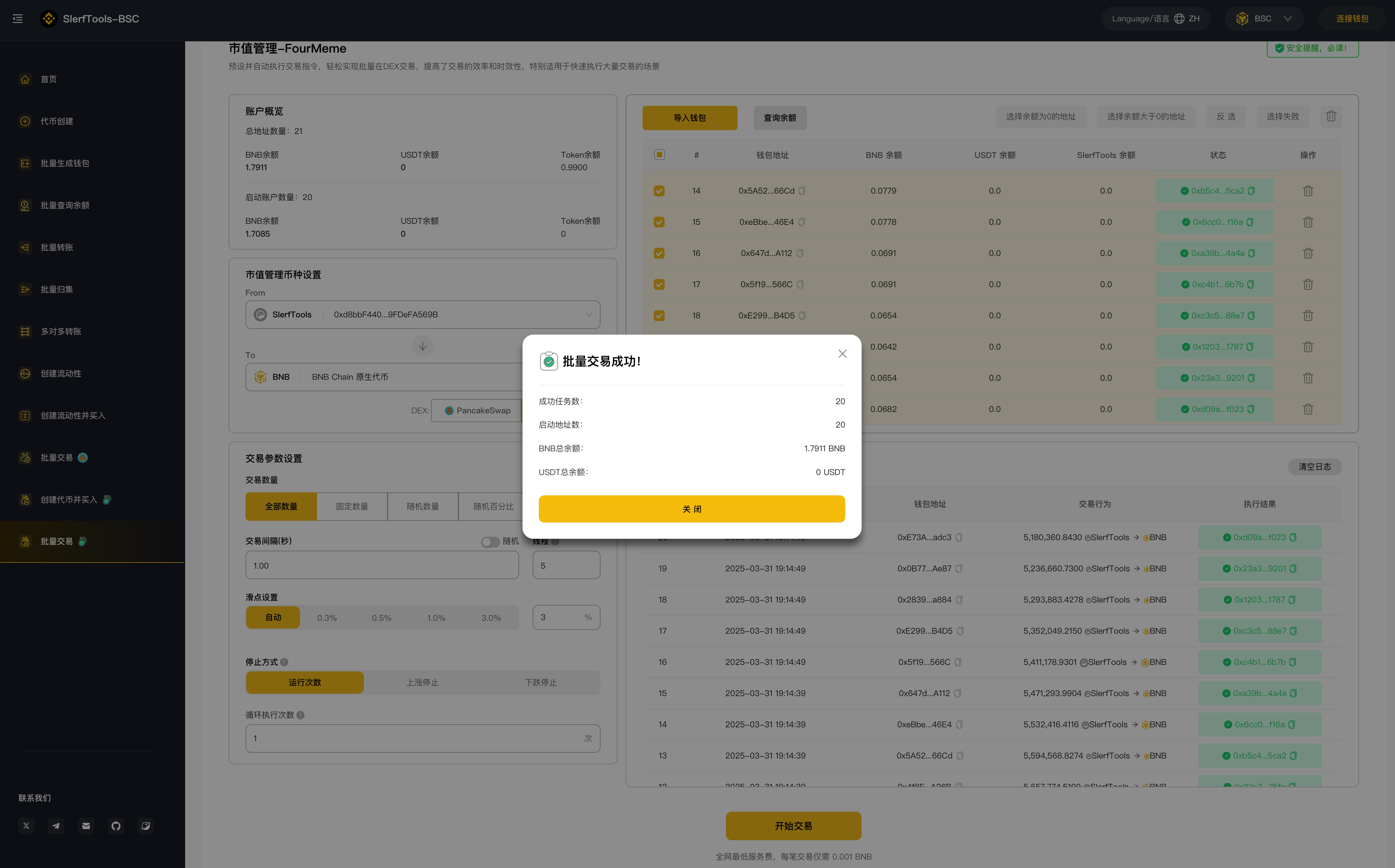
Task: Open 批量转账 in the sidebar
Action: (56, 248)
